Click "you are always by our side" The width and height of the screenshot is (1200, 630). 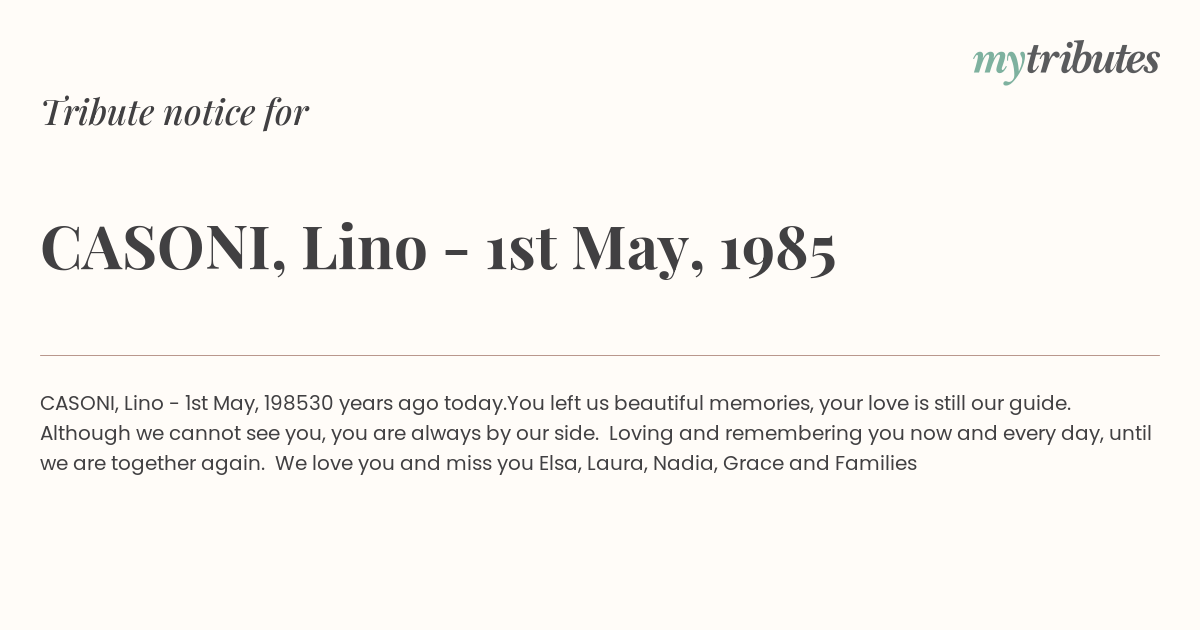(x=463, y=434)
